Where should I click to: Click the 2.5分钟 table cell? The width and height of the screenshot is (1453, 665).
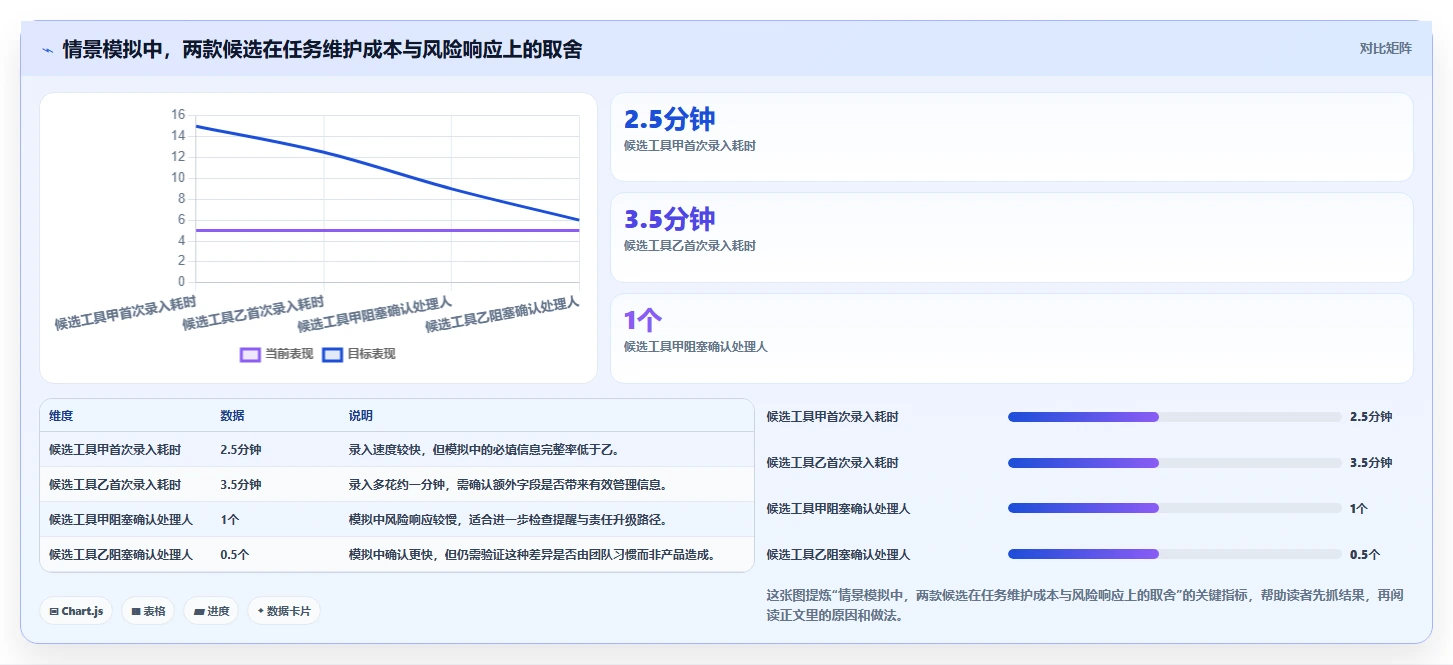(x=241, y=450)
